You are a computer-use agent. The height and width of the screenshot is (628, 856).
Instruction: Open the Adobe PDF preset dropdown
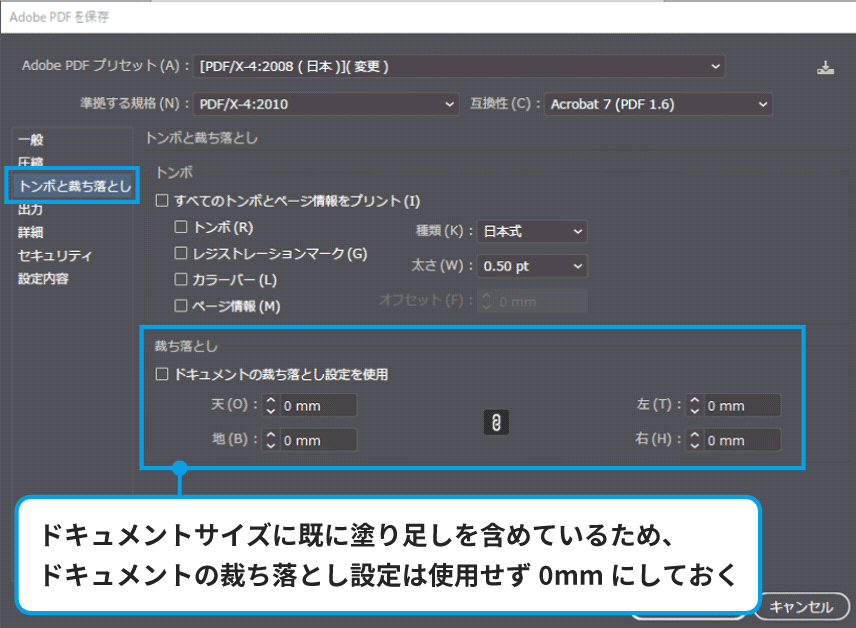pyautogui.click(x=459, y=67)
